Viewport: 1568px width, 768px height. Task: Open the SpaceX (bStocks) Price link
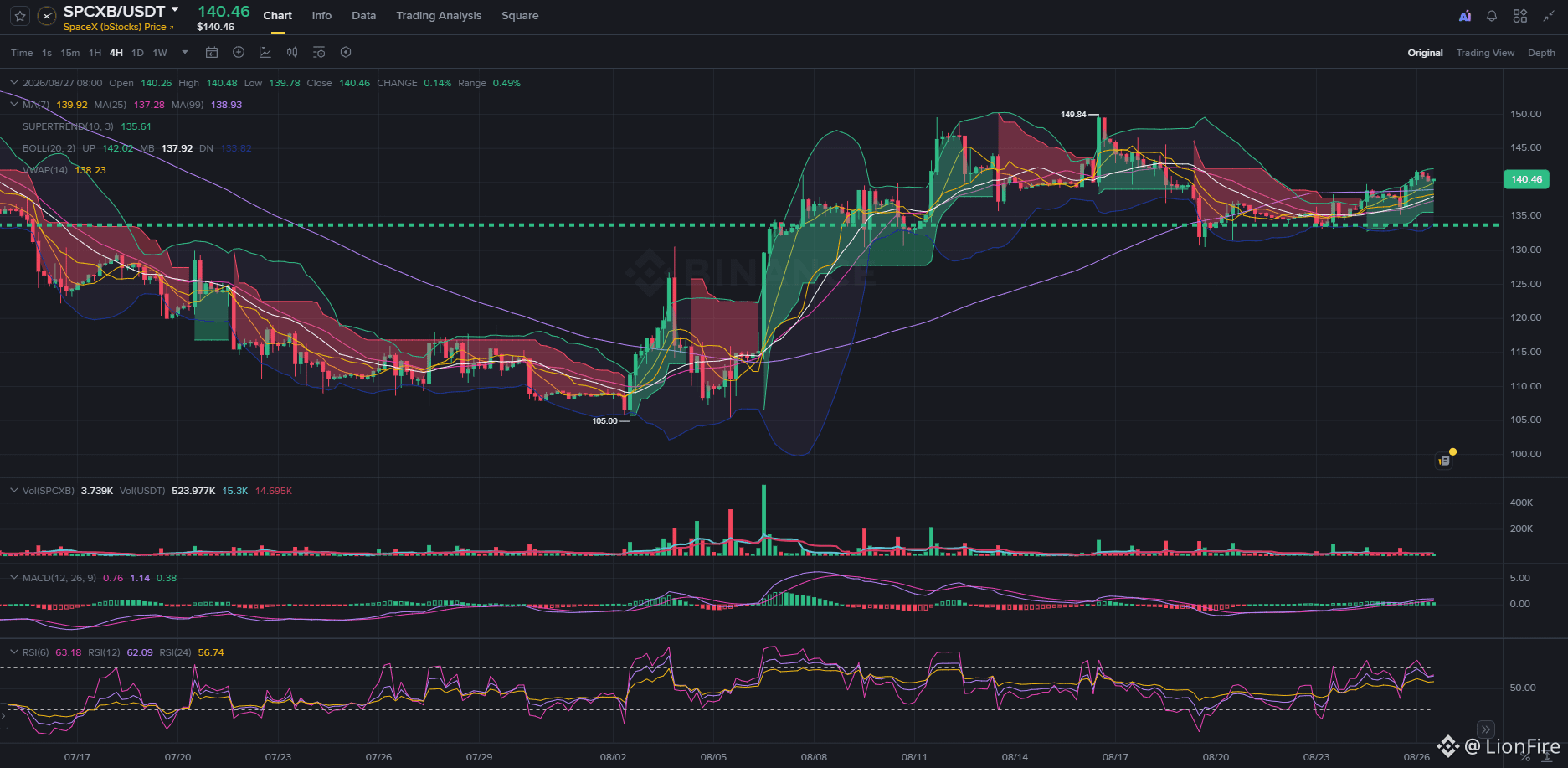119,27
